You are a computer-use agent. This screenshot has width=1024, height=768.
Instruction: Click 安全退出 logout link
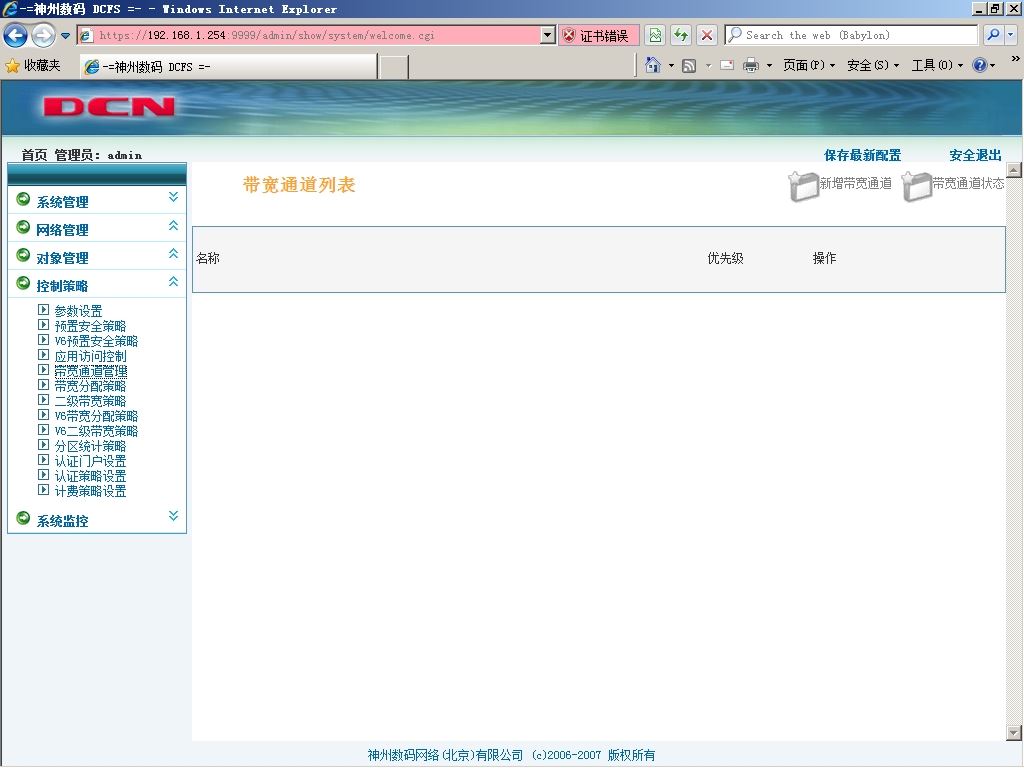(975, 155)
